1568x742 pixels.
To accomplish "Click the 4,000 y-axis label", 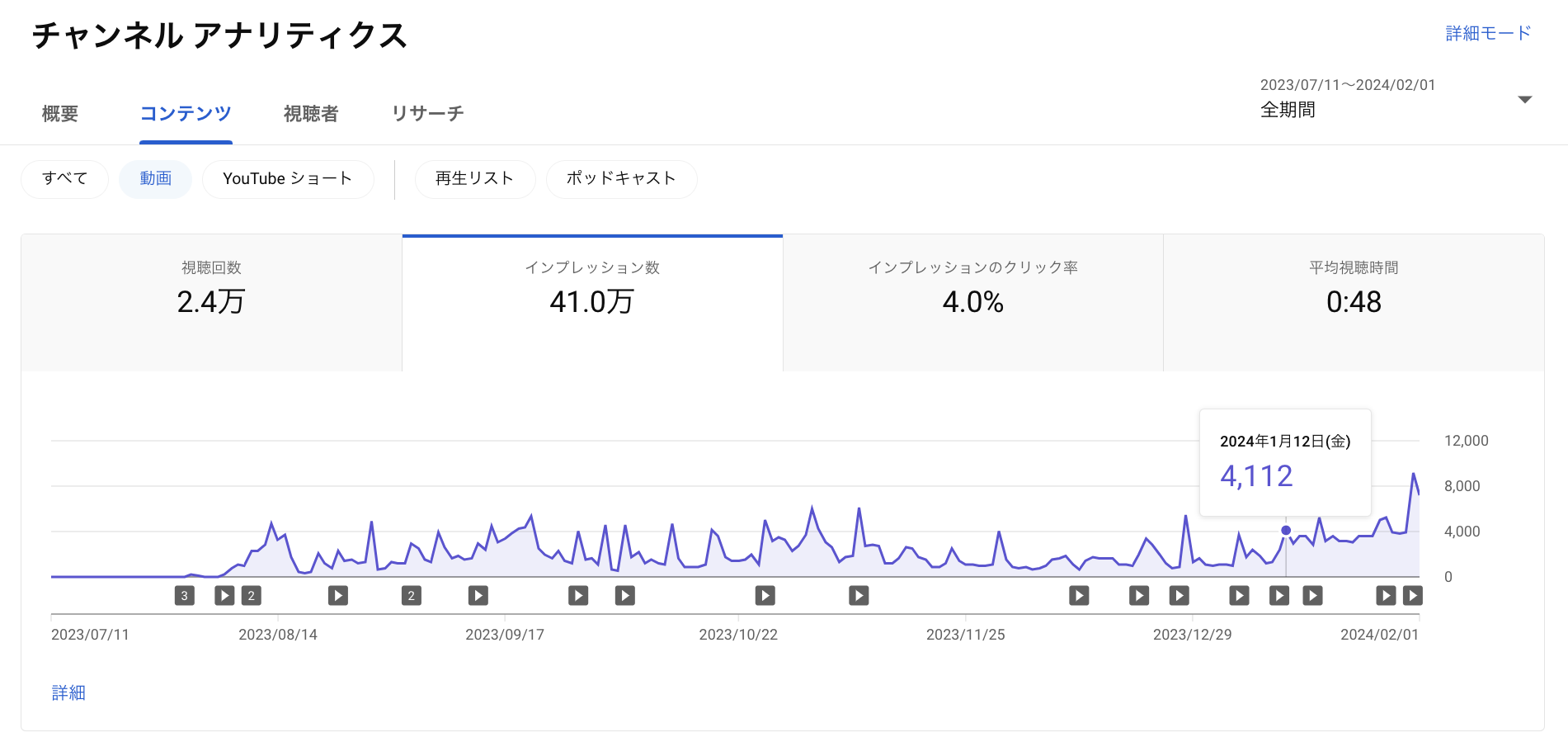I will (1462, 532).
